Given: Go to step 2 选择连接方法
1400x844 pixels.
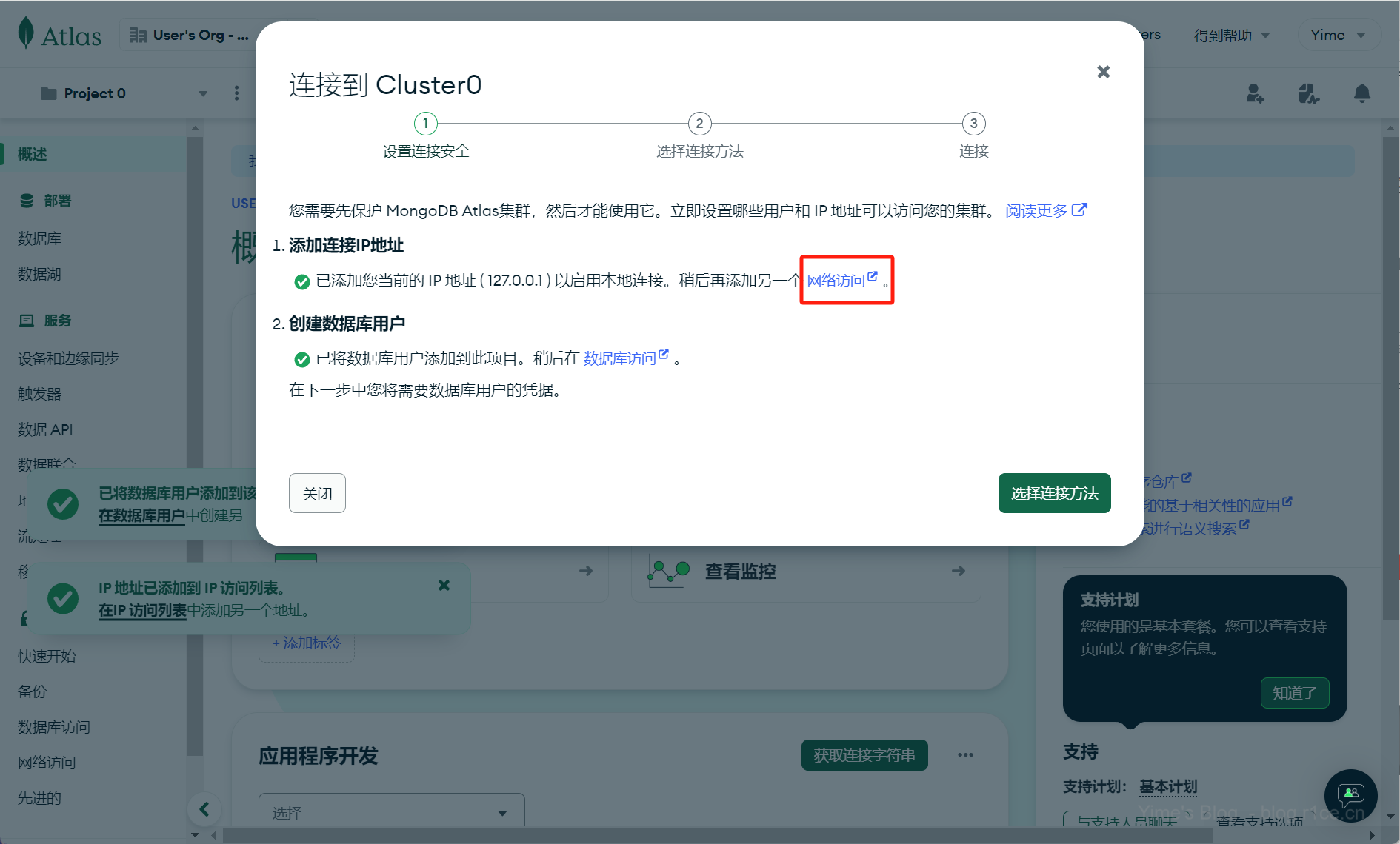Looking at the screenshot, I should (699, 124).
